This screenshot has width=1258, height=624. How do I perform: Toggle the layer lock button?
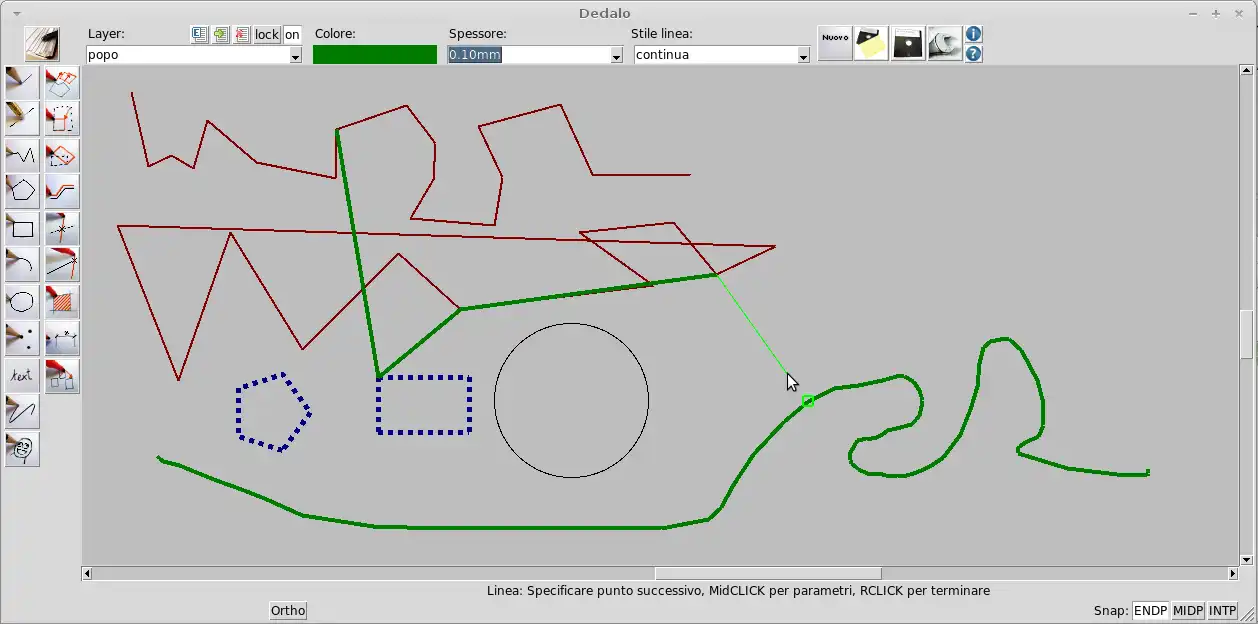(x=267, y=34)
